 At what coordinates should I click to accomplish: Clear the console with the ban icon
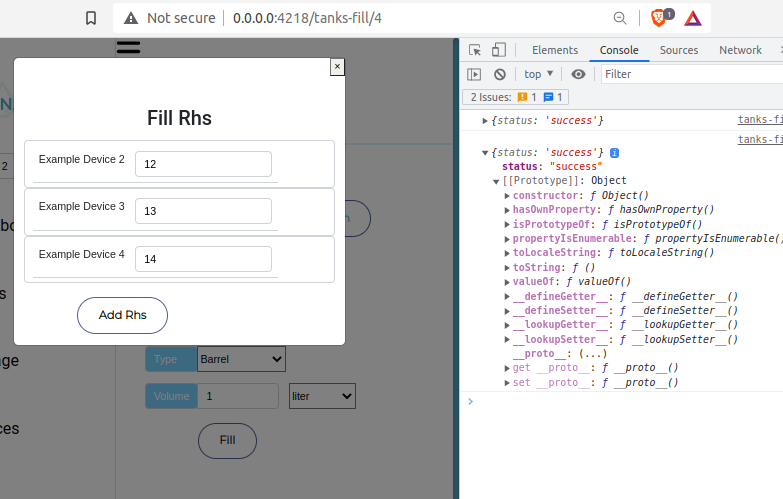[x=499, y=74]
